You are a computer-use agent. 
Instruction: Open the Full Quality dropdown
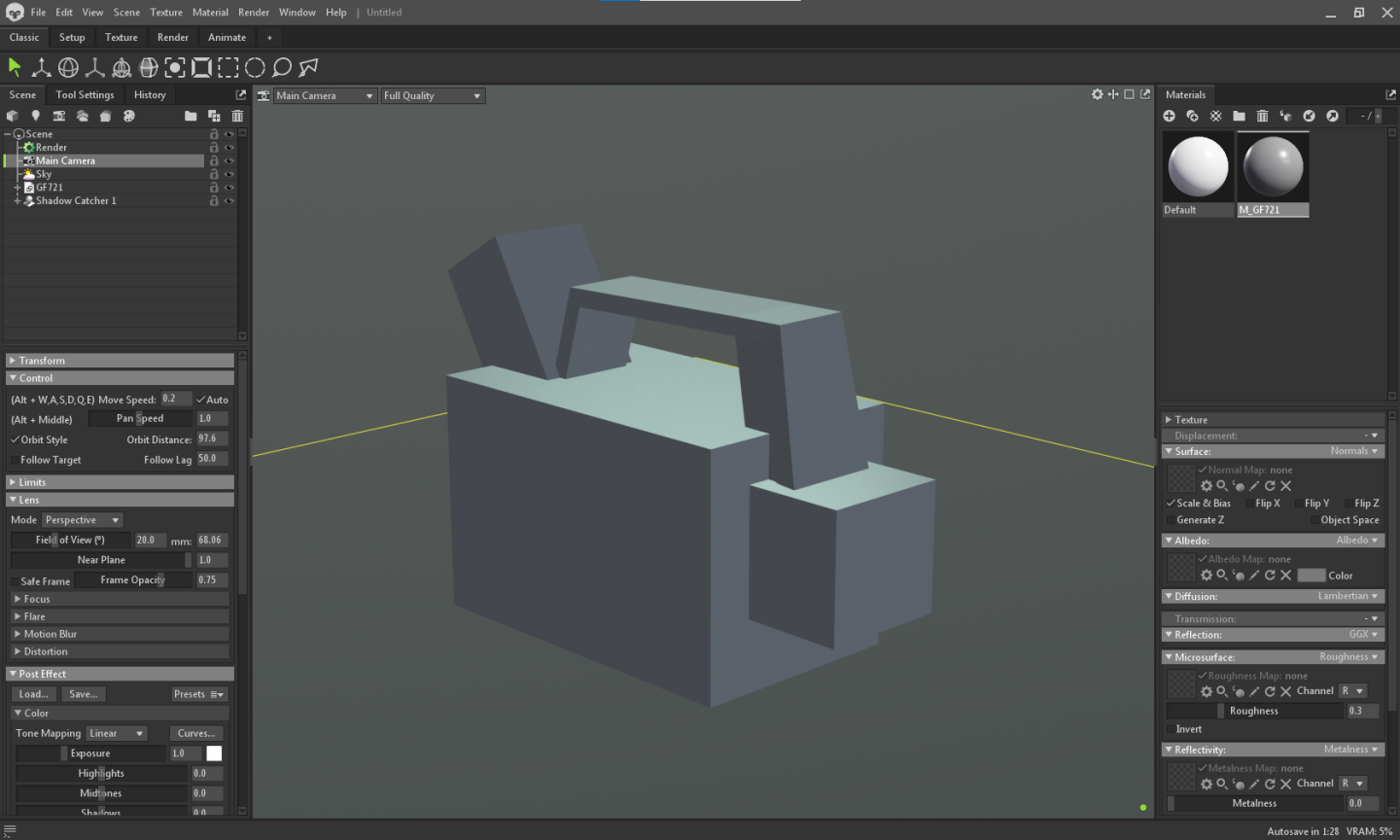pos(433,95)
